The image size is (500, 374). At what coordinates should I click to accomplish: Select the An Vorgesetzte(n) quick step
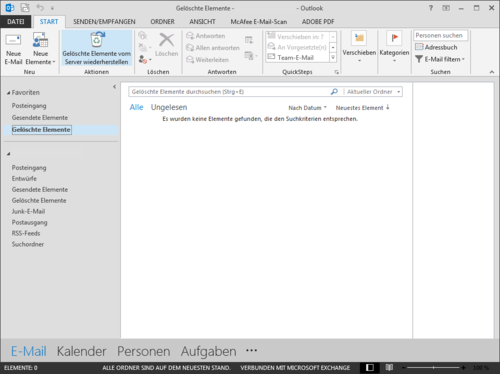tap(298, 47)
